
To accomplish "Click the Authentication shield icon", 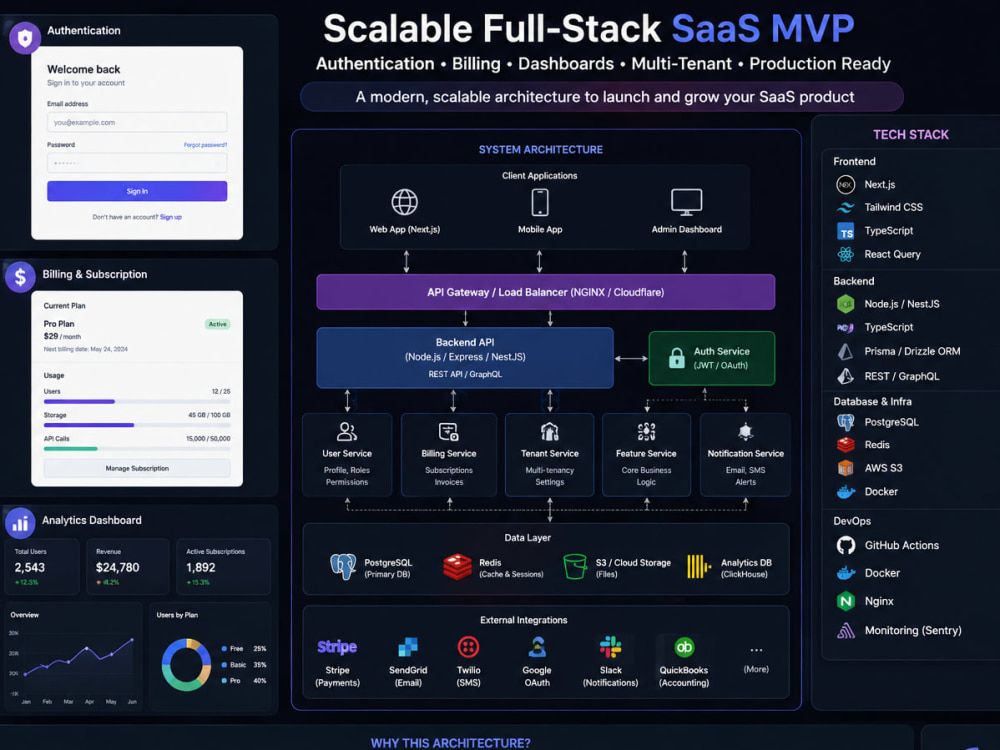I will pos(25,38).
